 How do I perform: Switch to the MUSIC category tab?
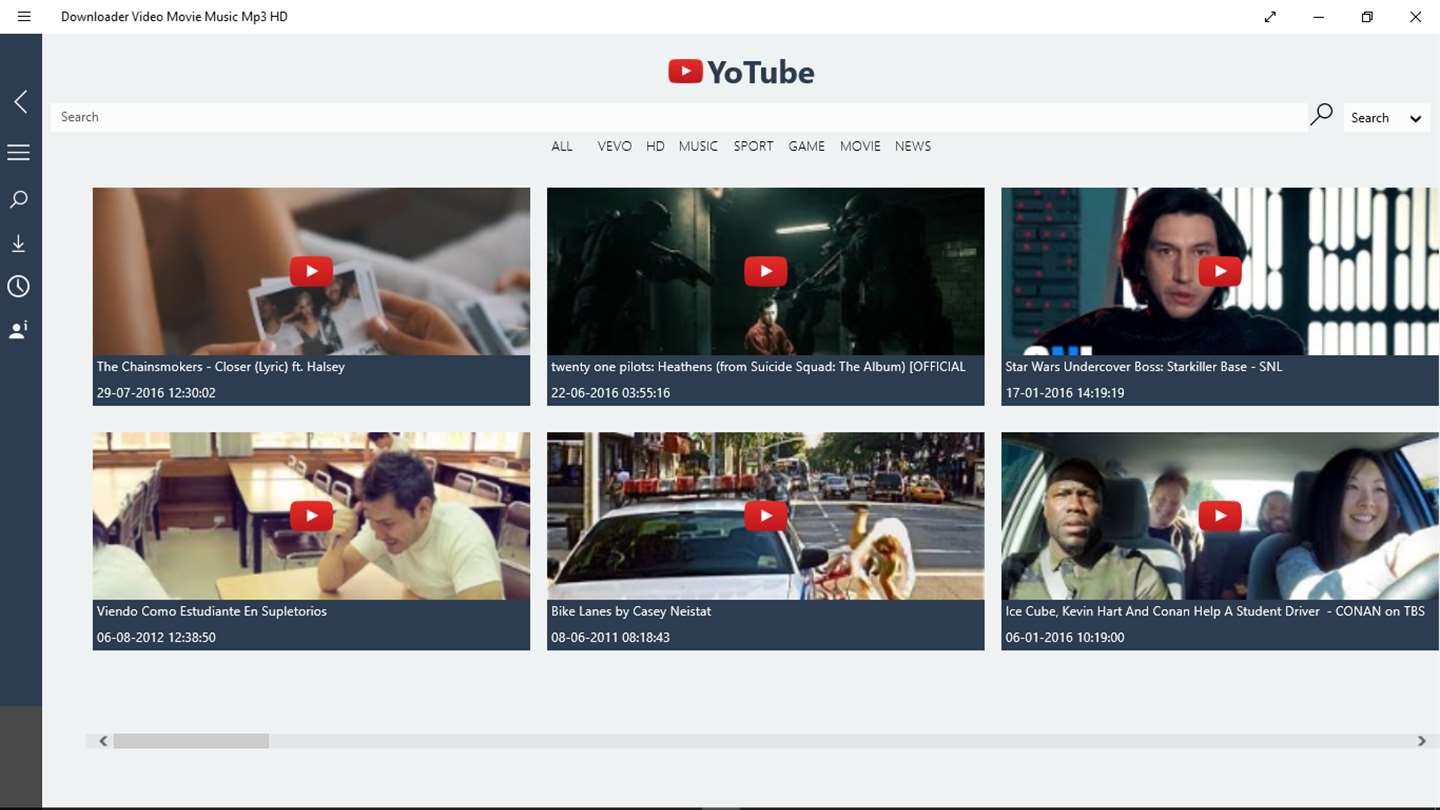pos(698,146)
